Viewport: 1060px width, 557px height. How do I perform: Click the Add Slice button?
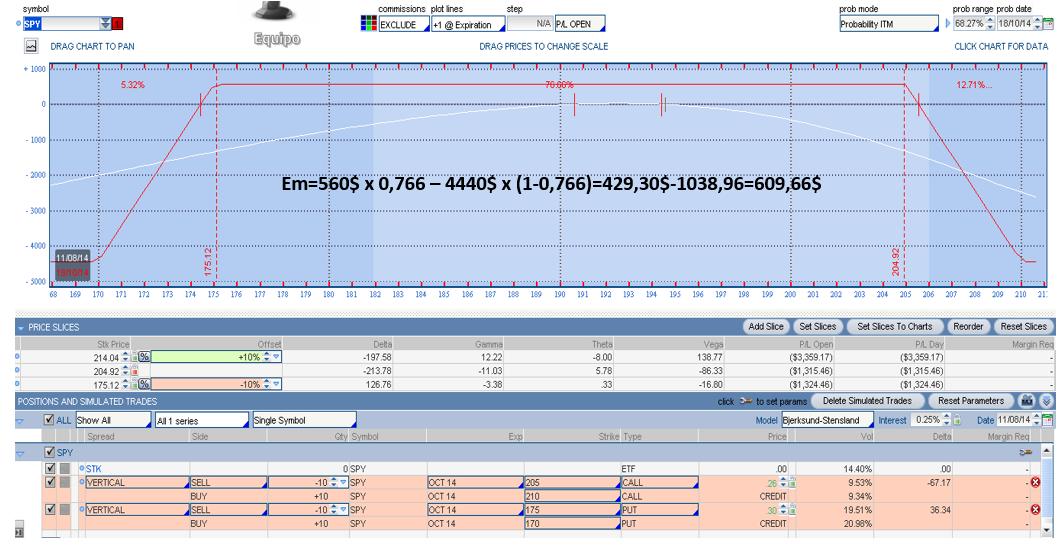pyautogui.click(x=766, y=326)
